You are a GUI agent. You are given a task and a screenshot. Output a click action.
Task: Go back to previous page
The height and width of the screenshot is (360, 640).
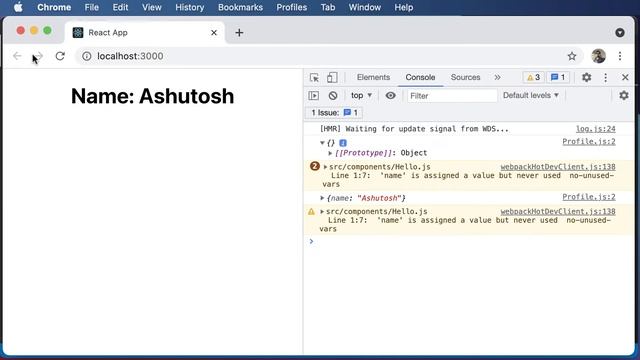17,56
